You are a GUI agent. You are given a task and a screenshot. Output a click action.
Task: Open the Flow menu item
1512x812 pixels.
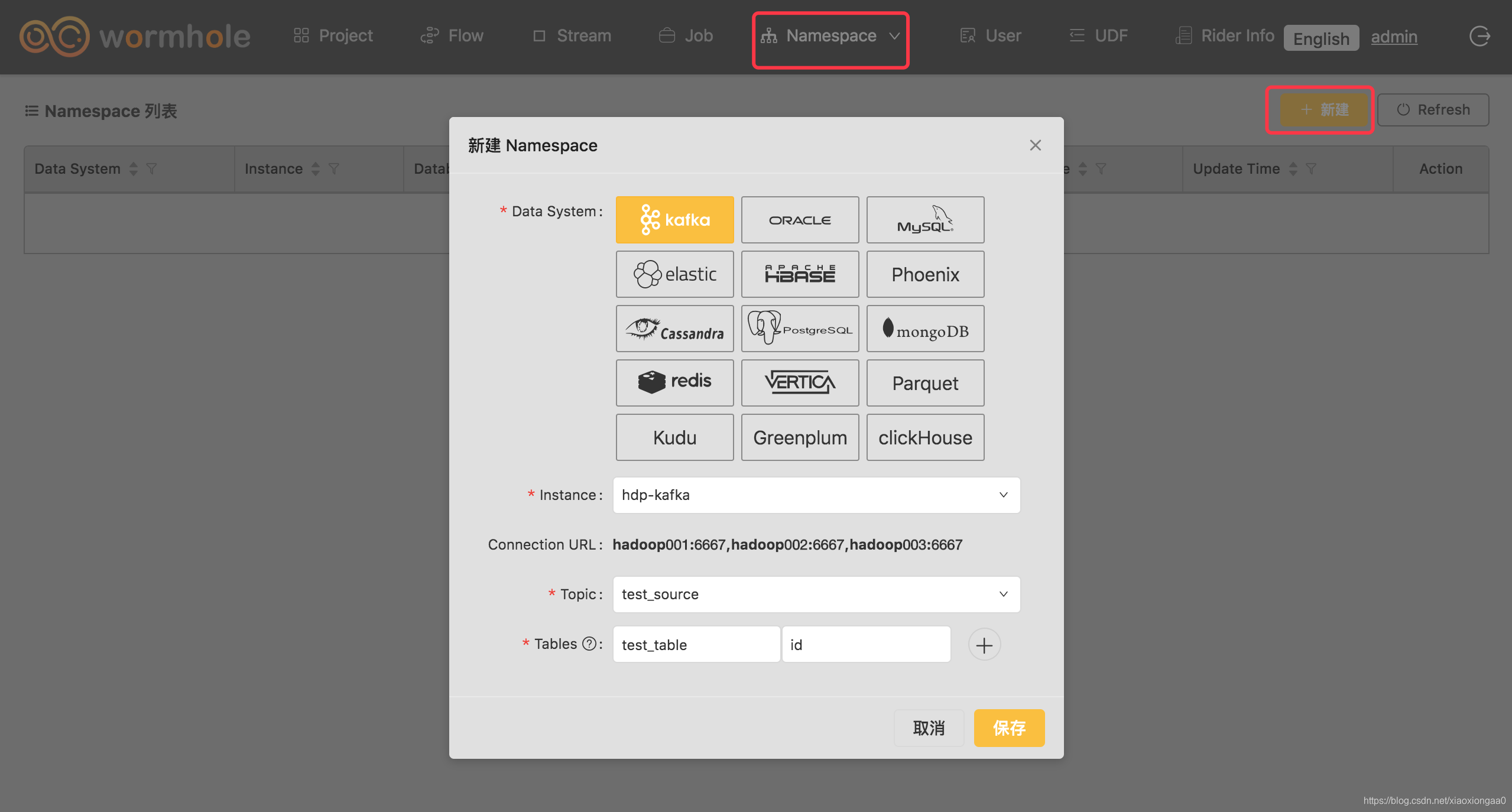452,36
